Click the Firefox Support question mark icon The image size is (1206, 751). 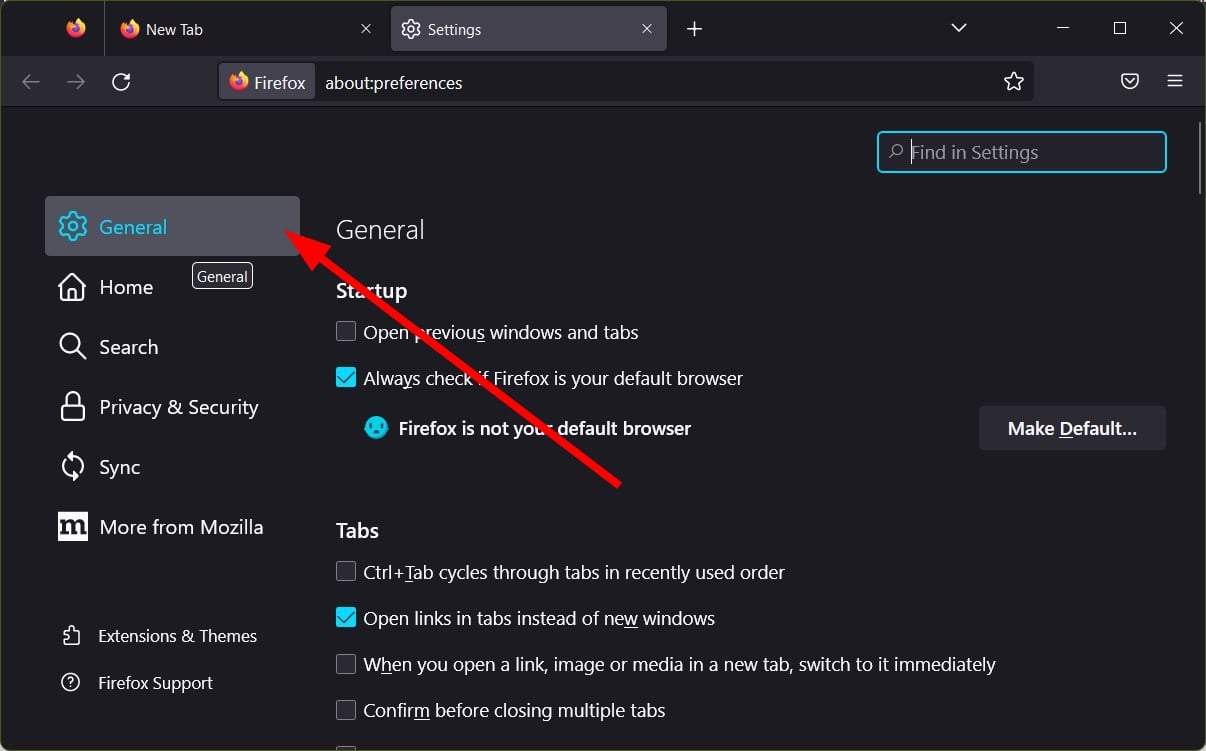click(x=70, y=683)
